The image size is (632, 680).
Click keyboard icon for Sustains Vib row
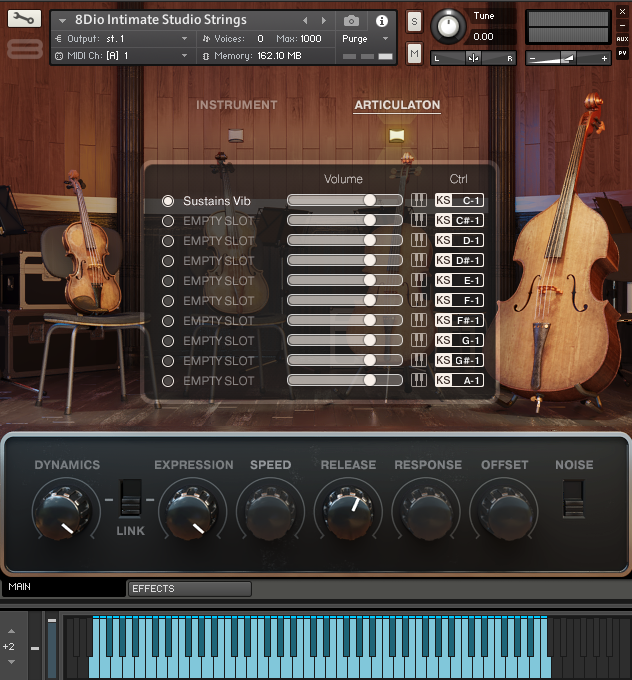click(419, 201)
